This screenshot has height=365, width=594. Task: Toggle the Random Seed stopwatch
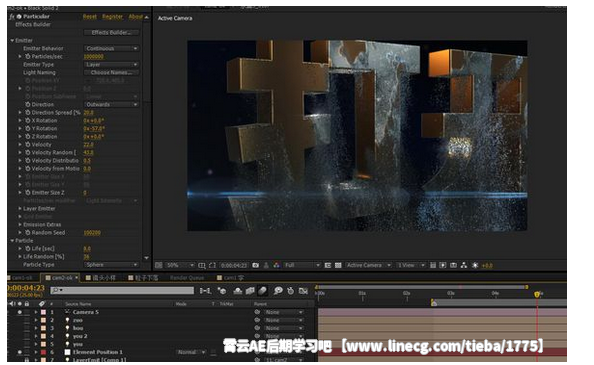tap(28, 232)
